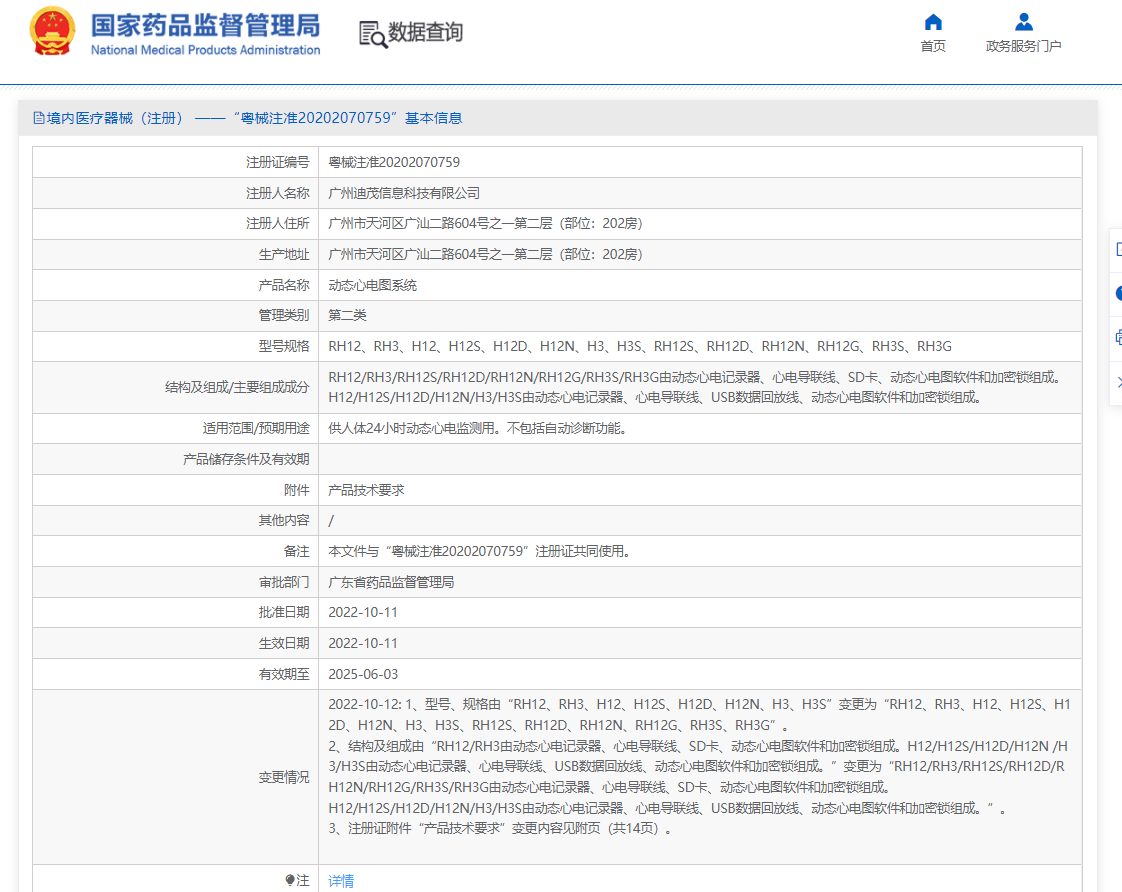Open the 政务服务门户 portal entry

1023,45
